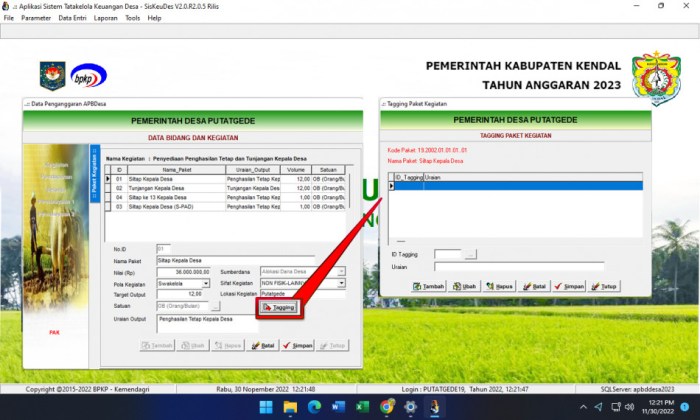Click the Satuan column header
The width and height of the screenshot is (700, 420).
click(x=328, y=170)
